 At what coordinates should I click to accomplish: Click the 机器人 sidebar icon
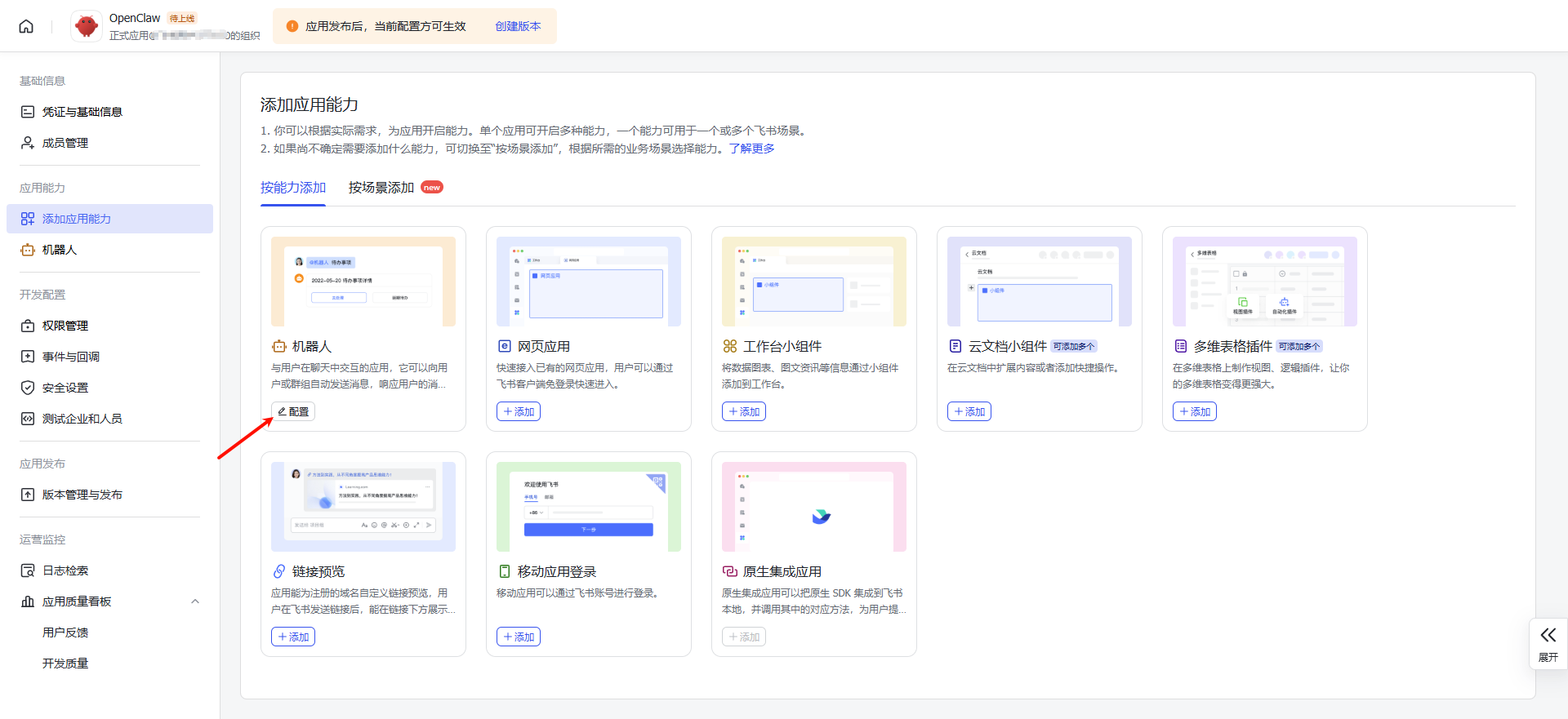point(28,250)
